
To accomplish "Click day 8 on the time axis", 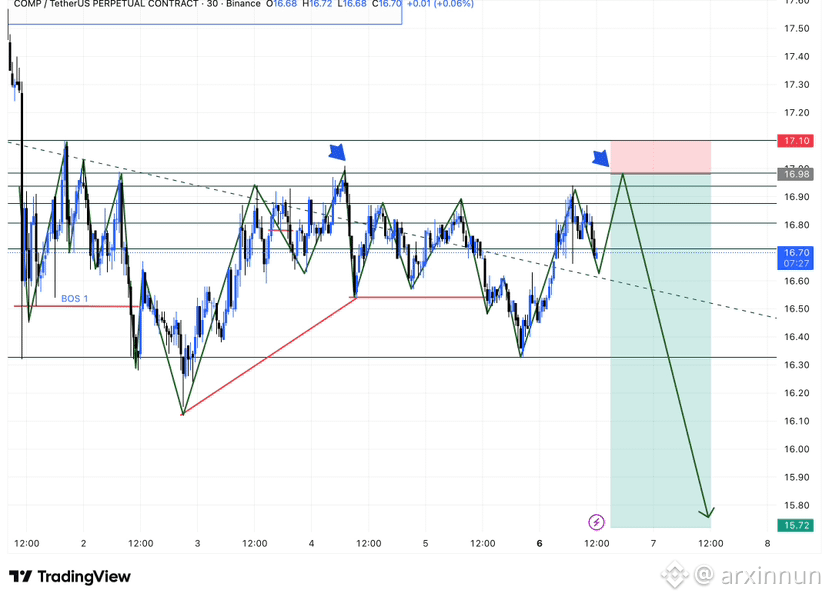I will (x=767, y=543).
